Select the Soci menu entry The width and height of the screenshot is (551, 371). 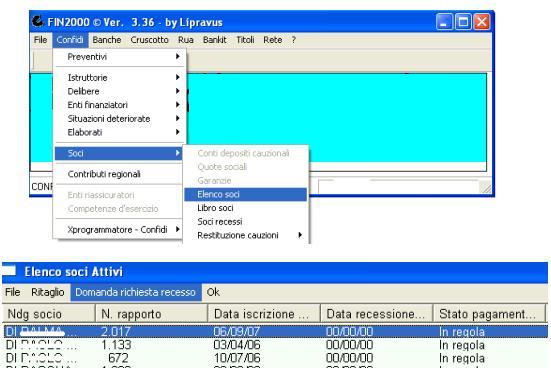pos(118,153)
